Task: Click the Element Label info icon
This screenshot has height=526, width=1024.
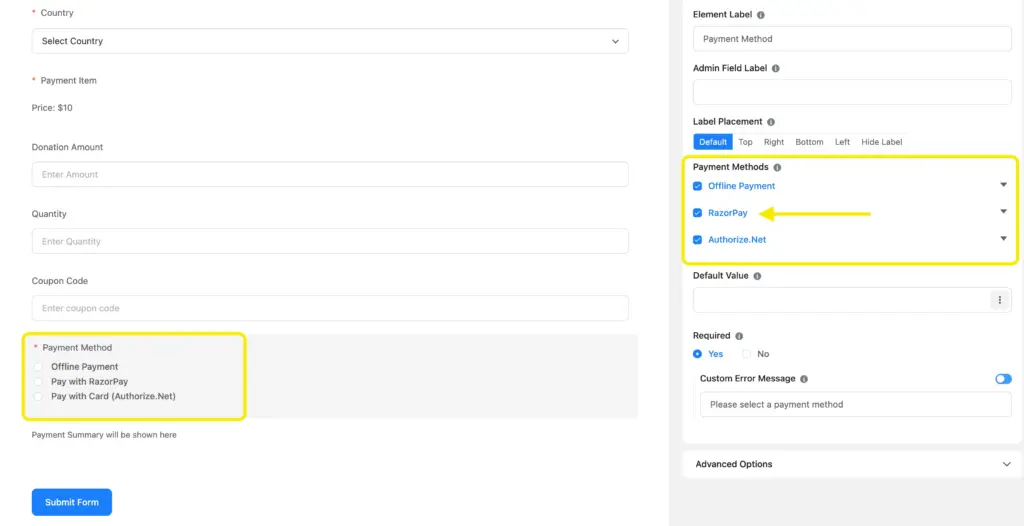Action: pyautogui.click(x=761, y=14)
